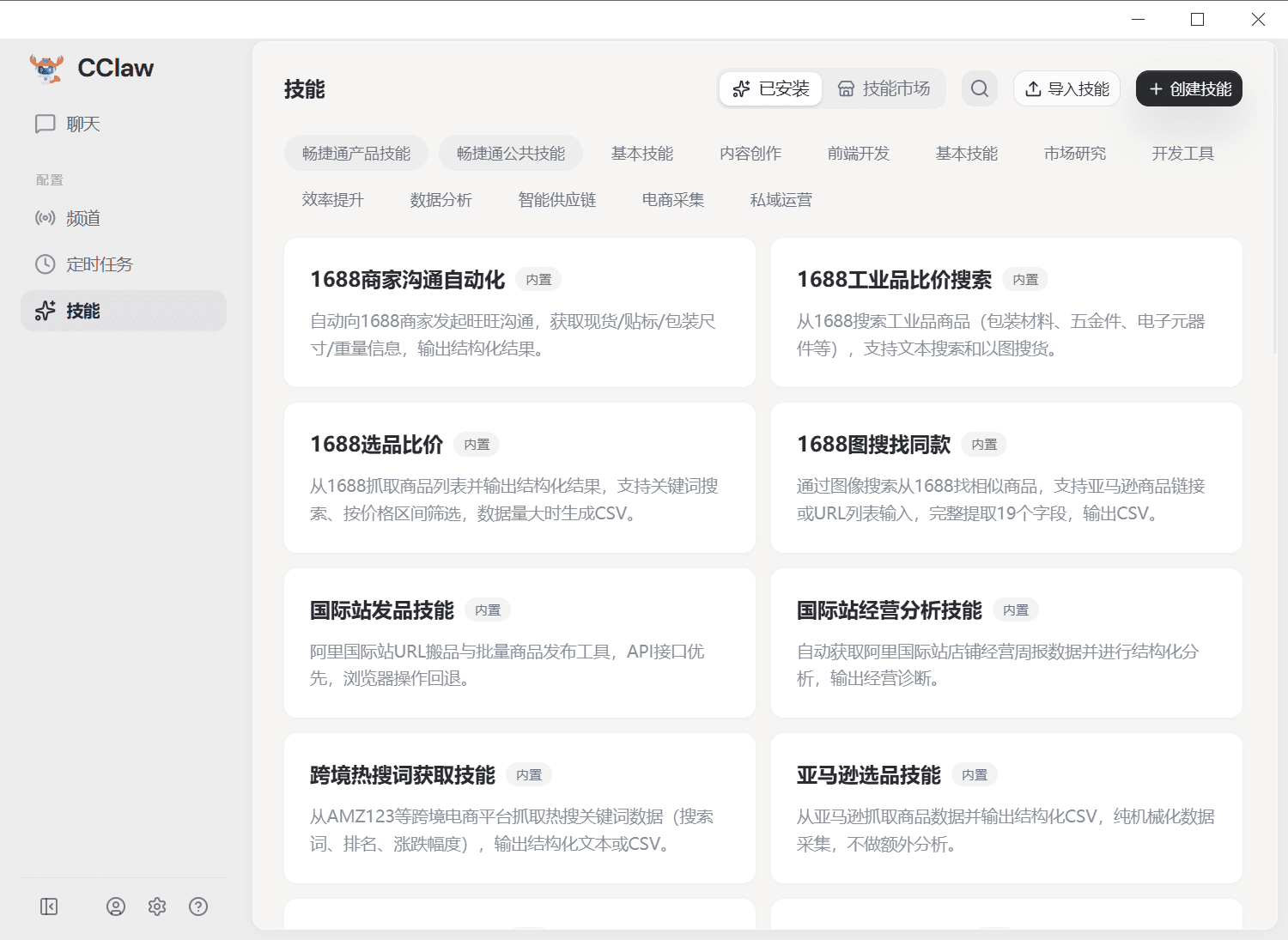Screen dimensions: 1288x940
Task: Click the 导入技能 import skill button
Action: (1066, 88)
